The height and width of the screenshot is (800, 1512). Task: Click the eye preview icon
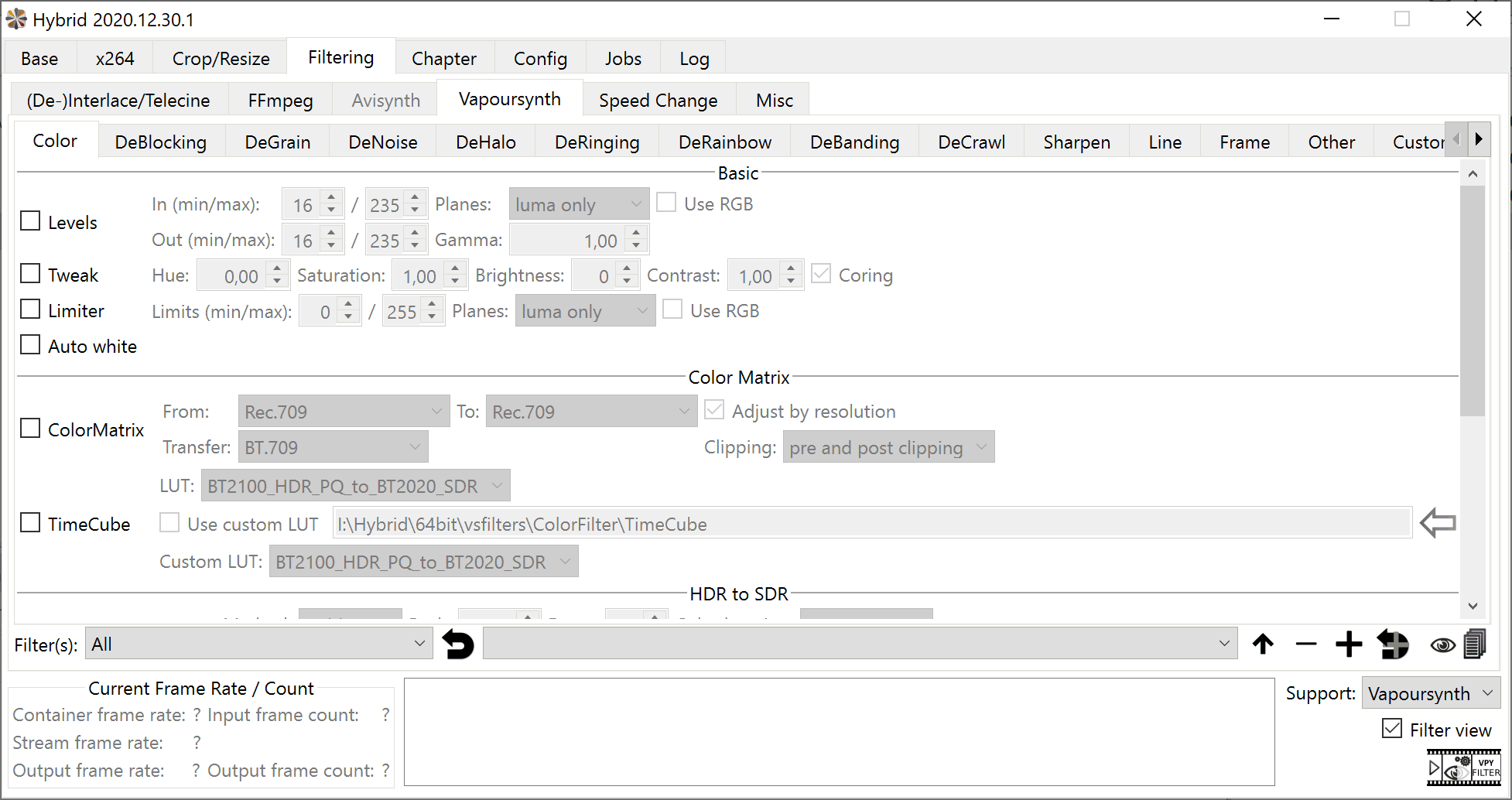[x=1442, y=644]
